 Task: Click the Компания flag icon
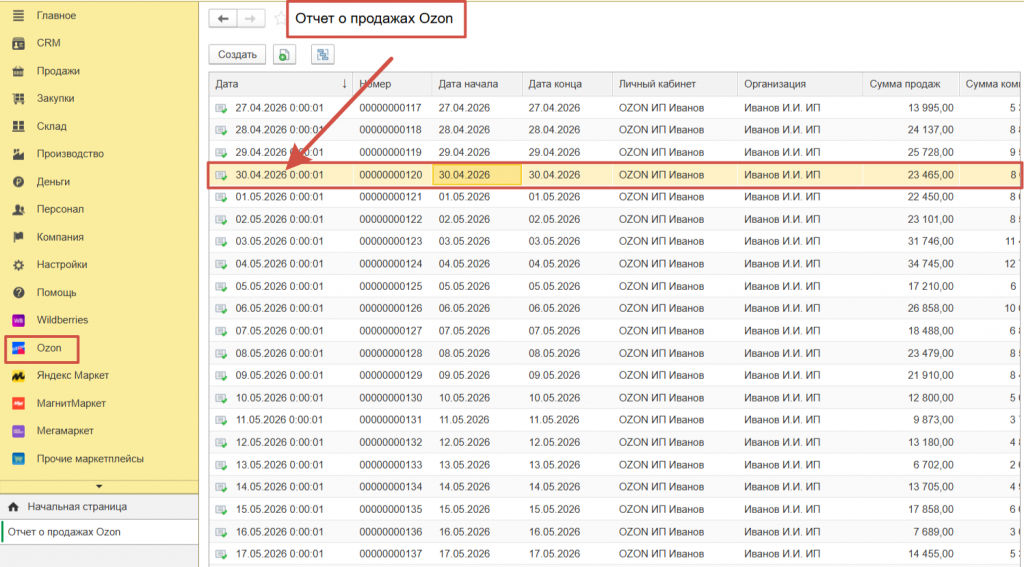pos(18,237)
